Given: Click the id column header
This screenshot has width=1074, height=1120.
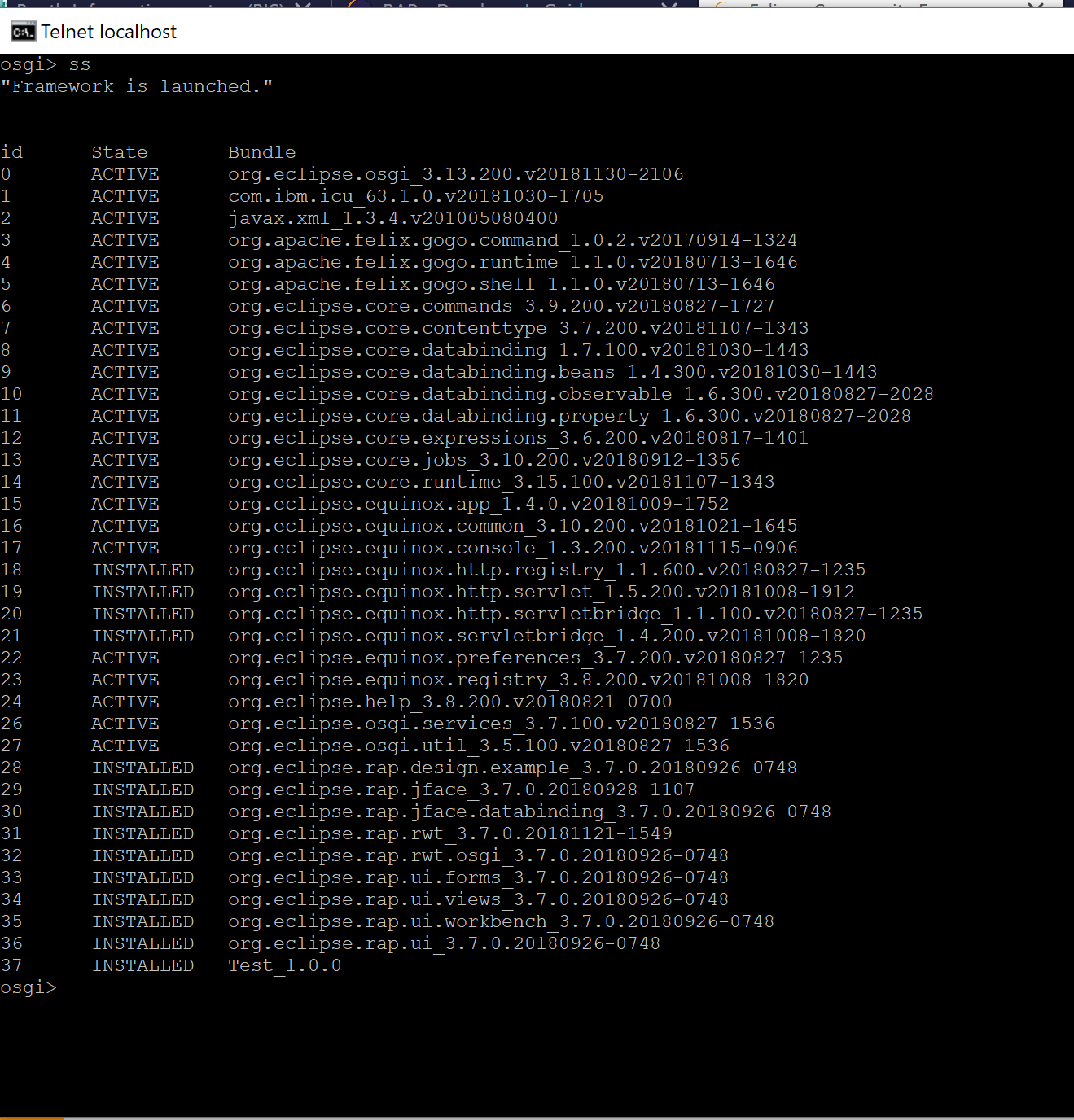Looking at the screenshot, I should (11, 152).
